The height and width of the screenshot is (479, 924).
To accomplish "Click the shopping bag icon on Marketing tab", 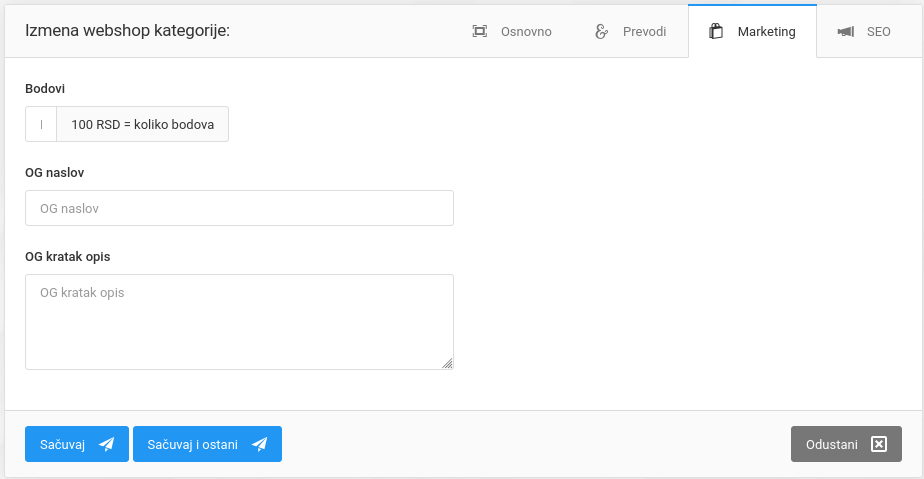I will pos(715,32).
